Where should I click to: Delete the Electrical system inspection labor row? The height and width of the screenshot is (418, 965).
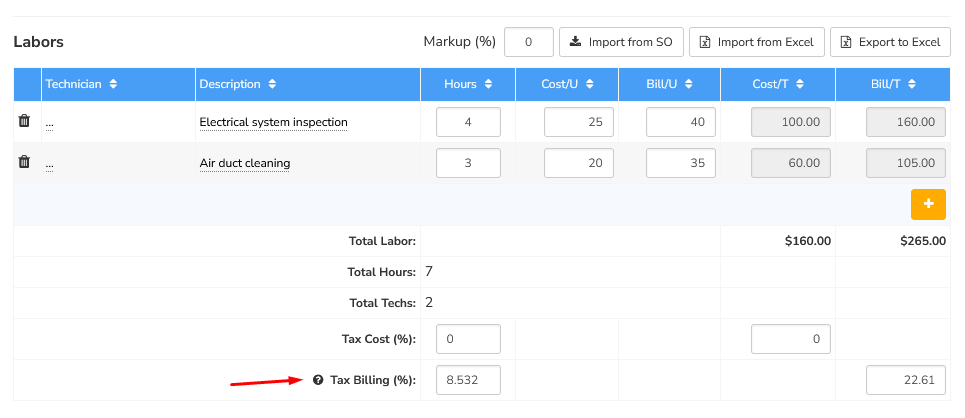pos(24,121)
